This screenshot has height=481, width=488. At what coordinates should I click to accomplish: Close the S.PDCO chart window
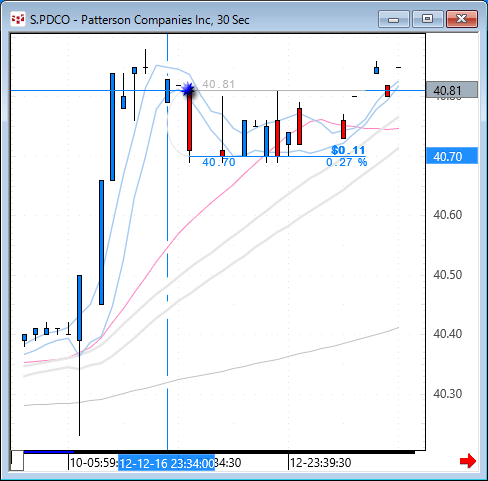tap(462, 19)
